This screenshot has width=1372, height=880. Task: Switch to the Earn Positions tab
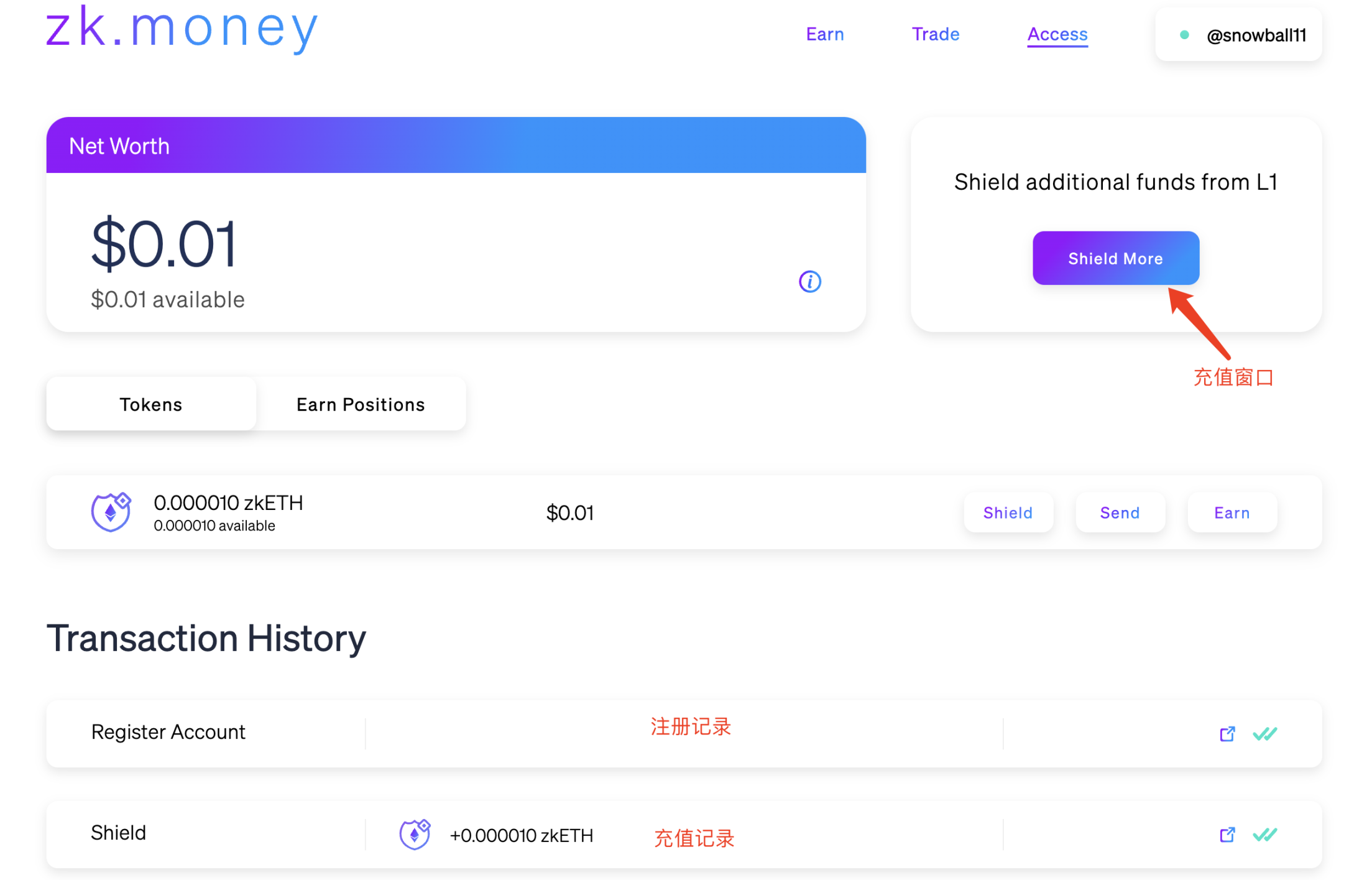(x=361, y=404)
